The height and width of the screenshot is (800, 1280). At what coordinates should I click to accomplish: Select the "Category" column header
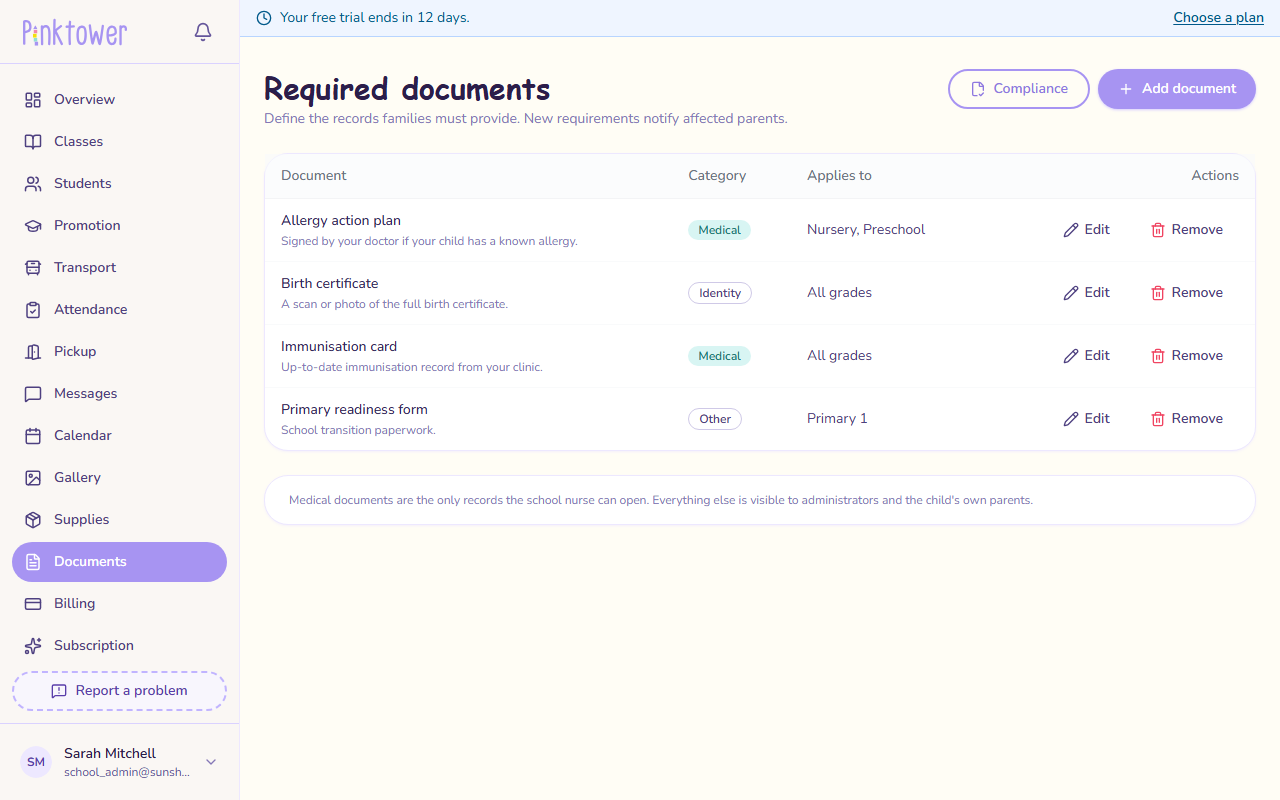click(717, 176)
